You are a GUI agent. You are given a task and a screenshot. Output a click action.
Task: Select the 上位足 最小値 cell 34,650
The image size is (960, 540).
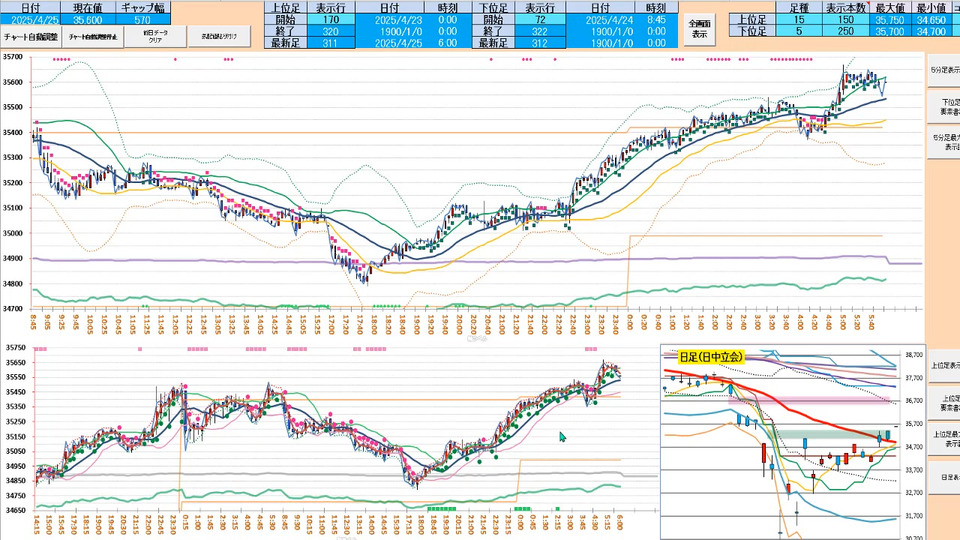[x=931, y=20]
